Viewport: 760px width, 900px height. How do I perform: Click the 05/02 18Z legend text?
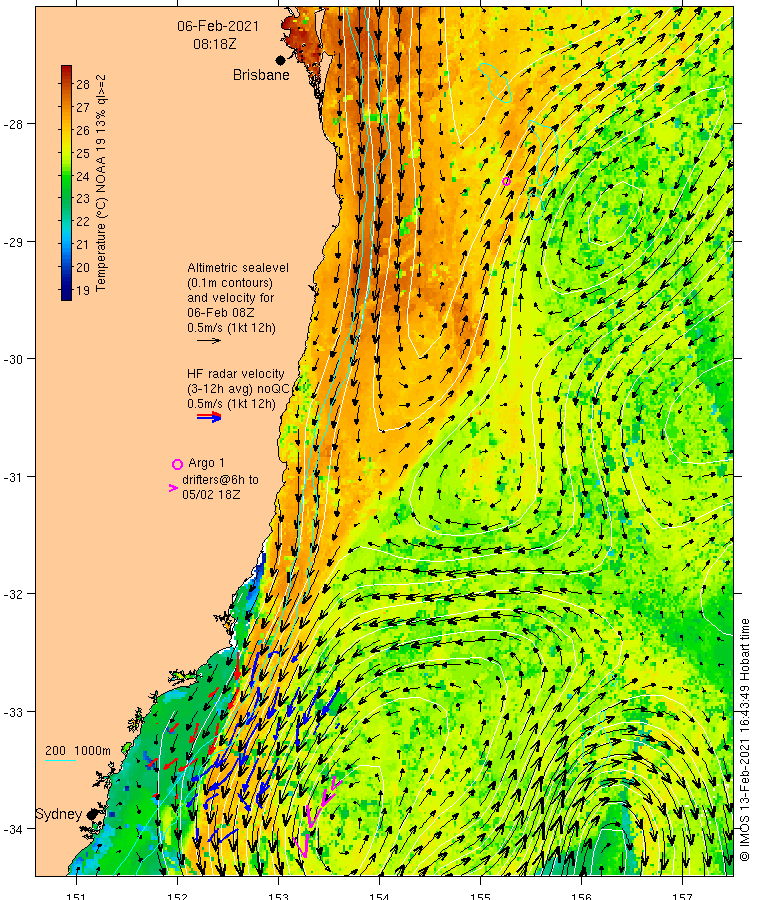[x=211, y=494]
